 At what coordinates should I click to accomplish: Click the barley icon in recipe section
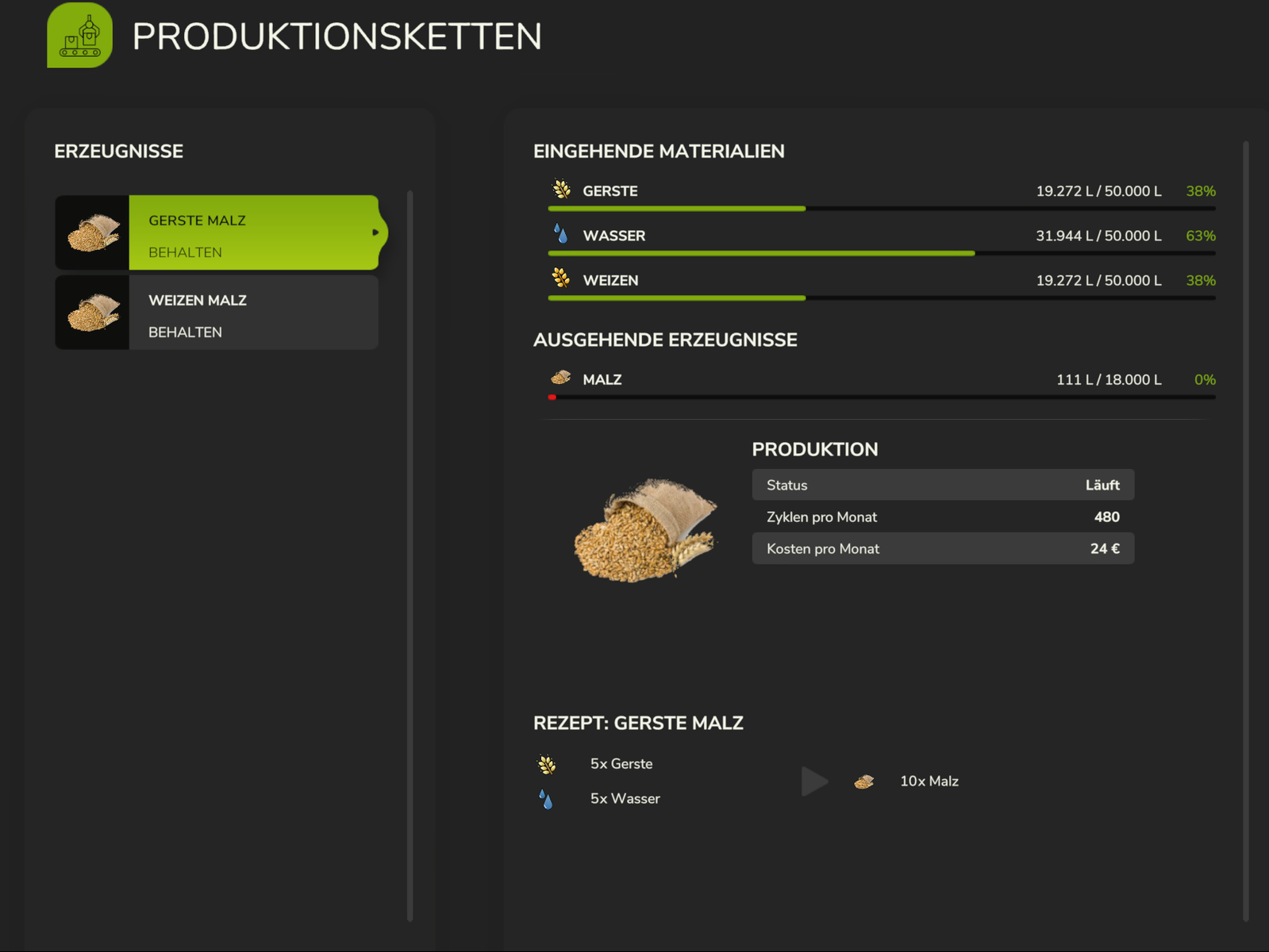point(547,764)
